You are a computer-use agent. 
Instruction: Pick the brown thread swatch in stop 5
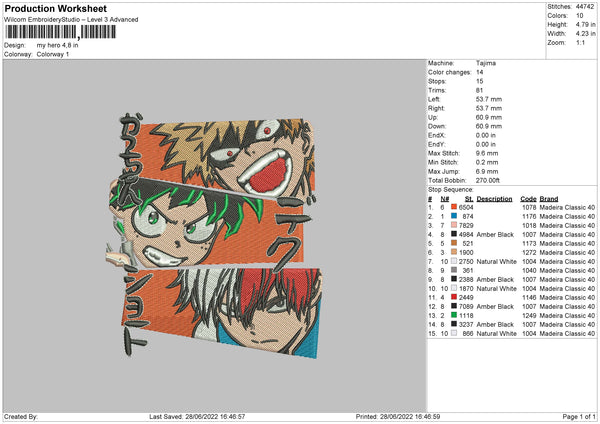click(x=454, y=243)
